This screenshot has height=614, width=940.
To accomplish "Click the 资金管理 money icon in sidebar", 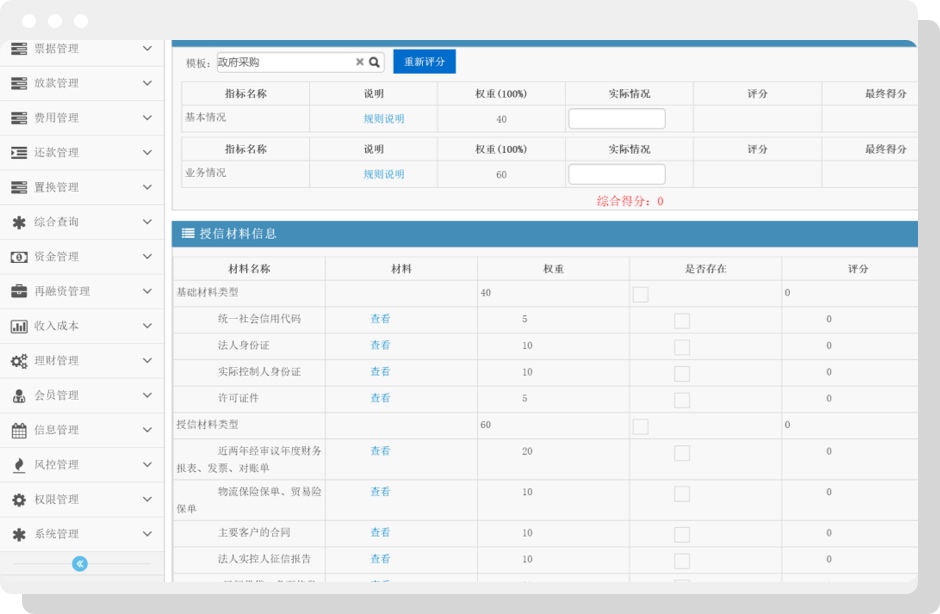I will [19, 257].
